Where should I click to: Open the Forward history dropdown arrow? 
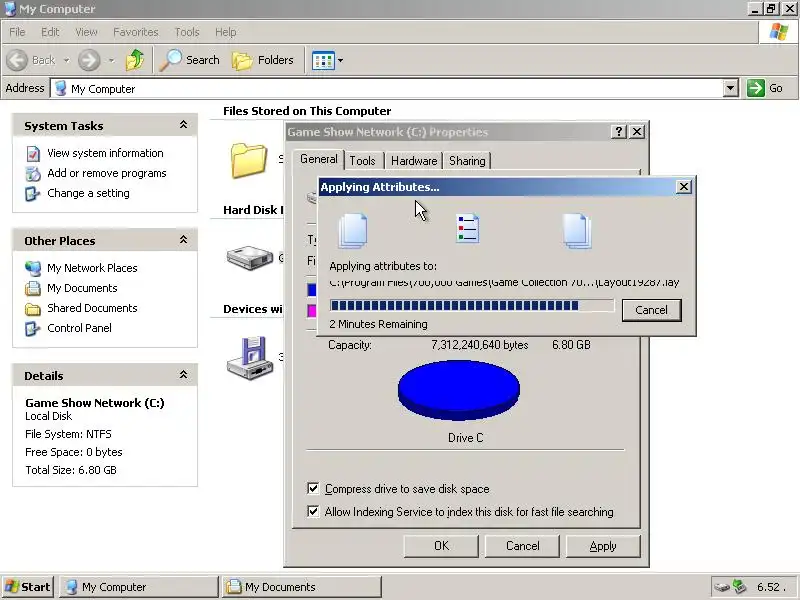[x=111, y=60]
